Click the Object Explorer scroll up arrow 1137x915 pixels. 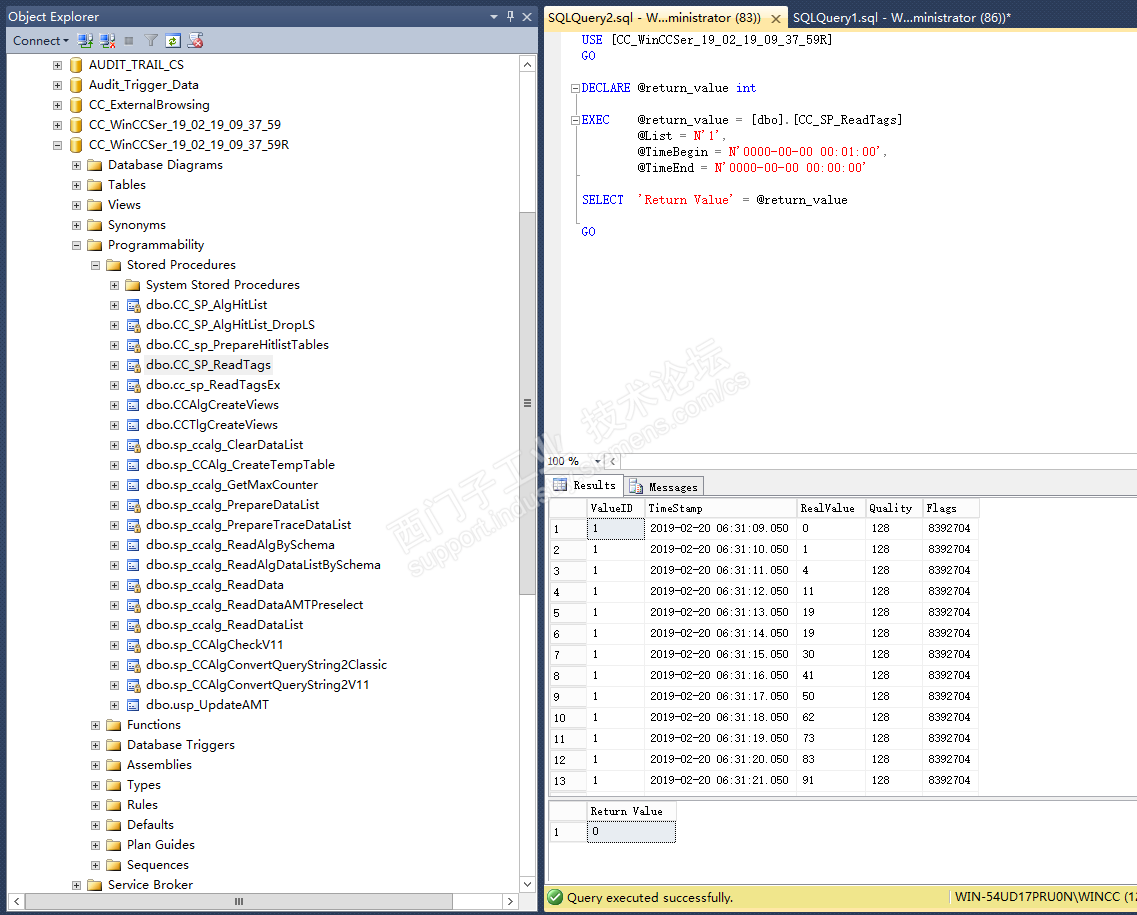[x=527, y=65]
